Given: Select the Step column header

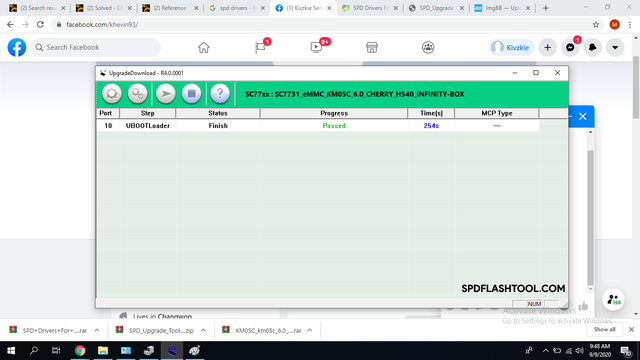Looking at the screenshot, I should click(x=147, y=113).
